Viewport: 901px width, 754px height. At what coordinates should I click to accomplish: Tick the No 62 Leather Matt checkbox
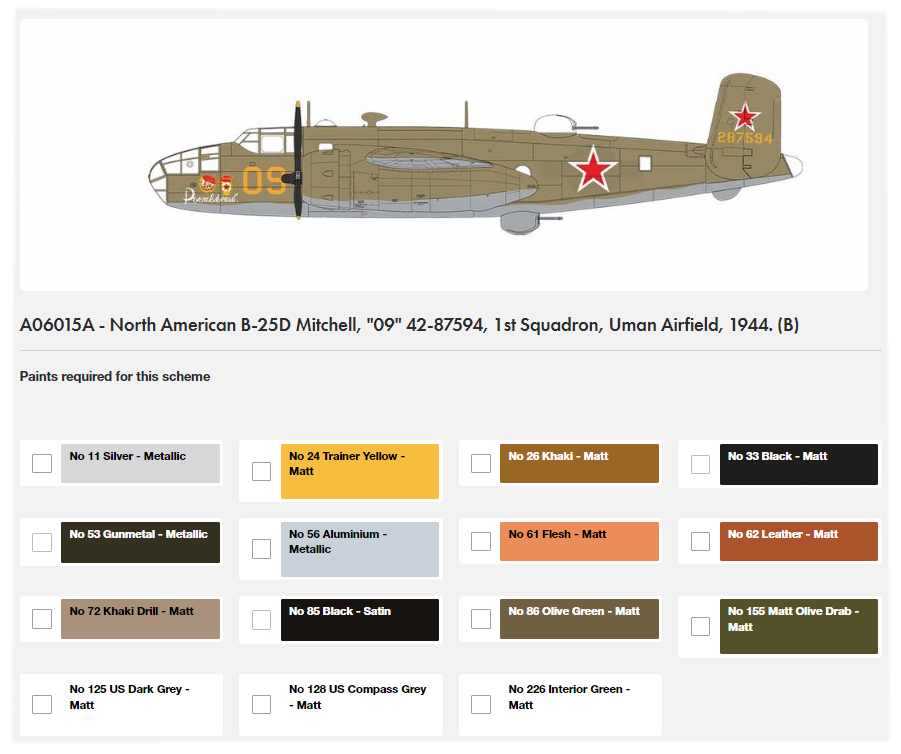(x=700, y=541)
